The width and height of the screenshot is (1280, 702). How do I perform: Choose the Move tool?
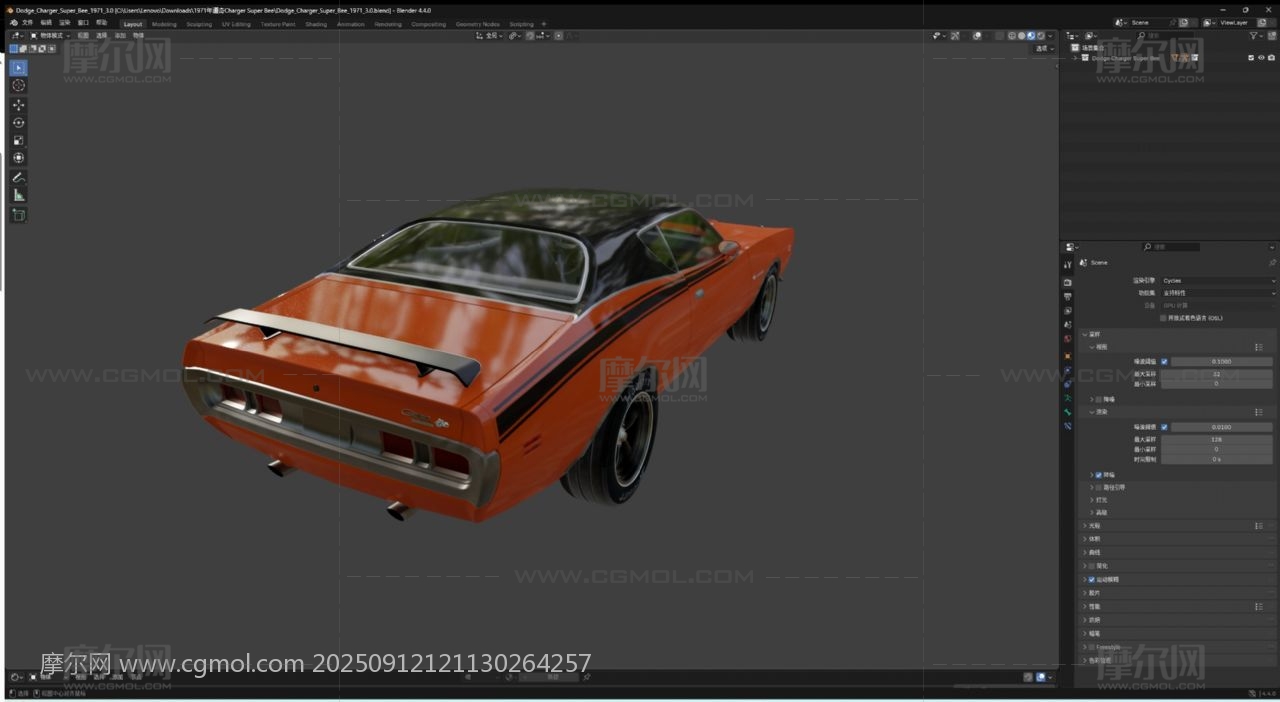pos(18,105)
